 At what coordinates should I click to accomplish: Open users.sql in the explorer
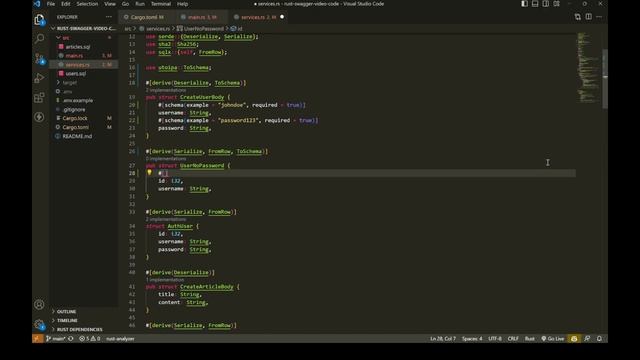click(84, 73)
